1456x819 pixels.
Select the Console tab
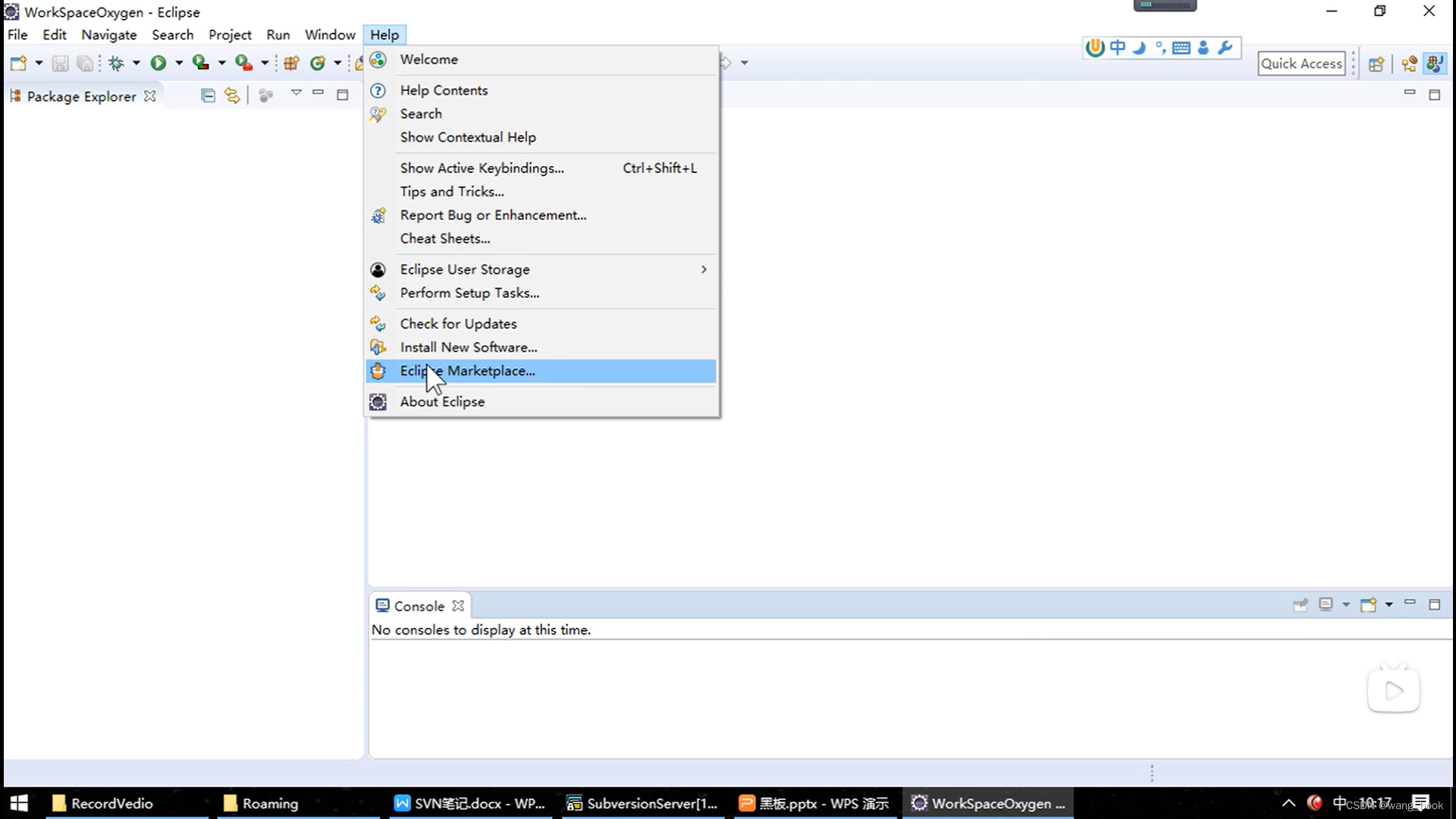click(x=419, y=606)
